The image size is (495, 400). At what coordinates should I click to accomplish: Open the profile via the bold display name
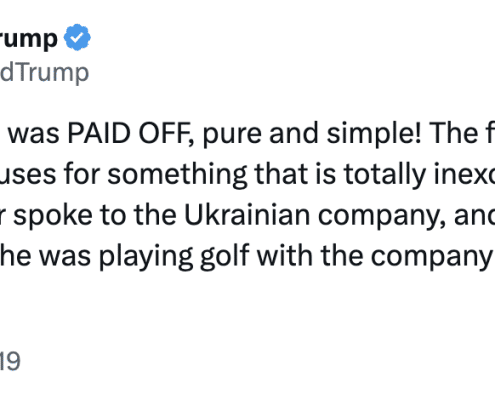(29, 39)
